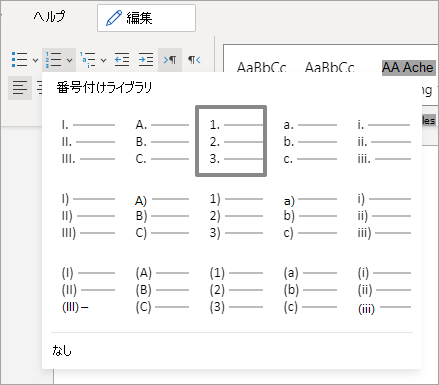Click the 編集 mode button

tap(146, 18)
